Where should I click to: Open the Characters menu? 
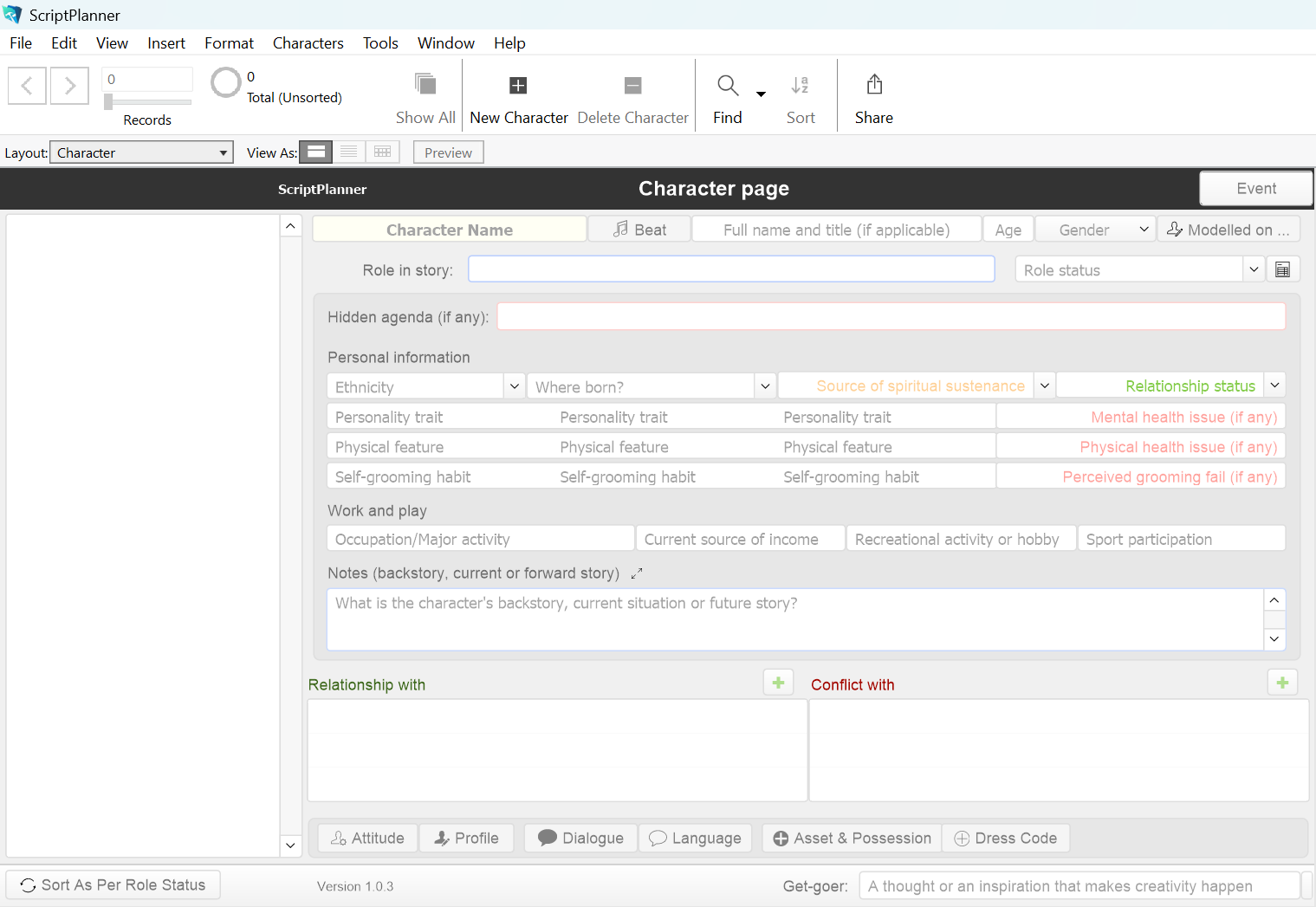pyautogui.click(x=308, y=43)
